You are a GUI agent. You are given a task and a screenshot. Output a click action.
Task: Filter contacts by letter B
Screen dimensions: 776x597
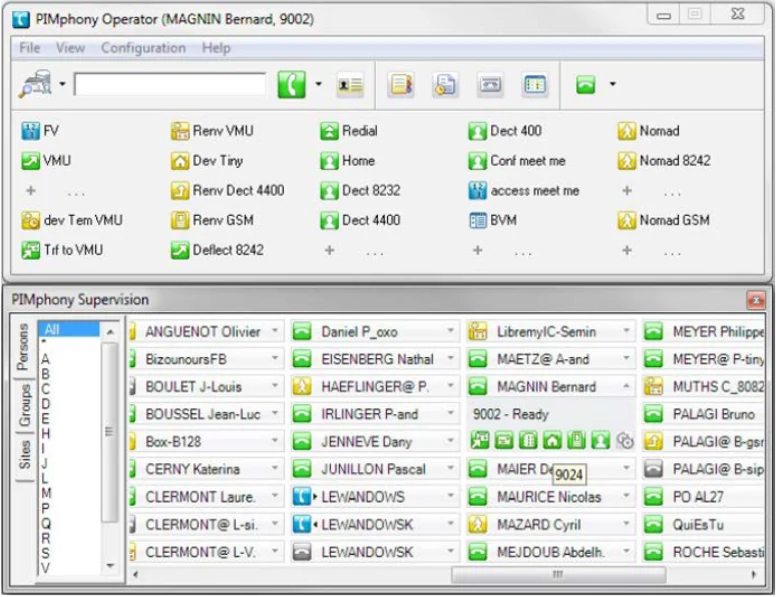[x=46, y=374]
